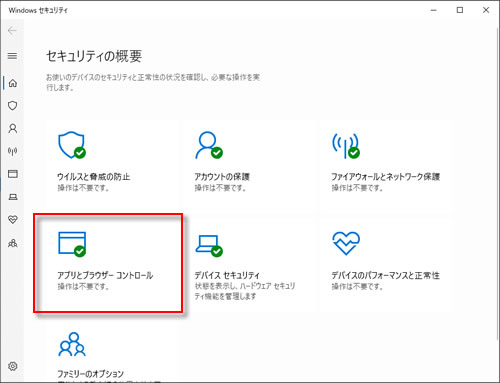Screen dimensions: 500x383
Task: Open デバイスのパフォーマンスと正常性 tile label
Action: tap(385, 275)
